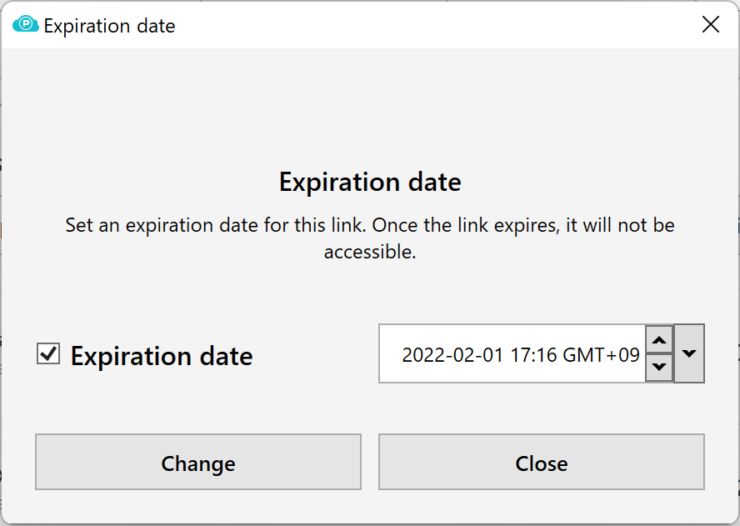Image resolution: width=740 pixels, height=526 pixels.
Task: Click the pCloud logo in title bar
Action: tap(25, 25)
